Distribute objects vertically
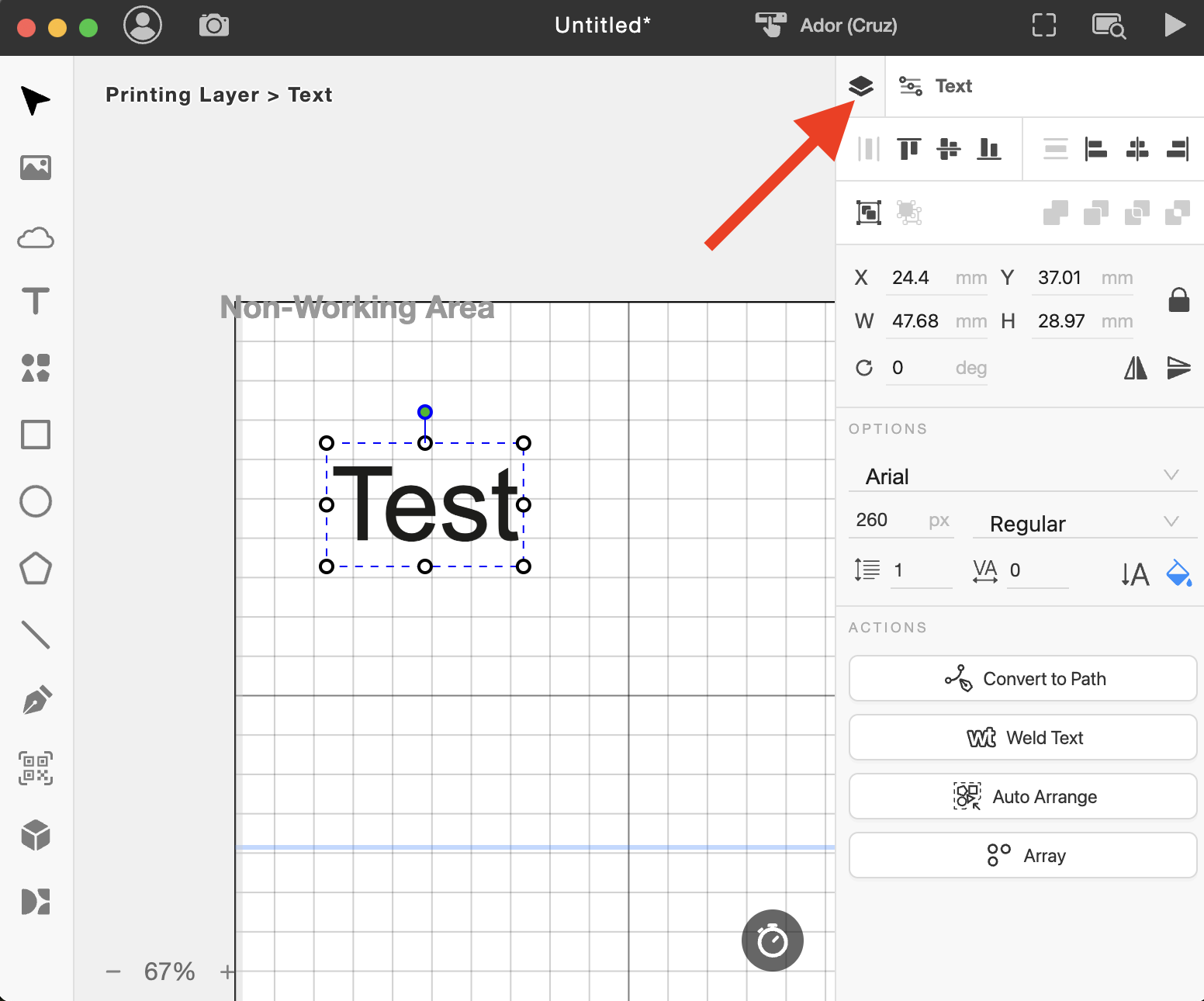 1056,148
